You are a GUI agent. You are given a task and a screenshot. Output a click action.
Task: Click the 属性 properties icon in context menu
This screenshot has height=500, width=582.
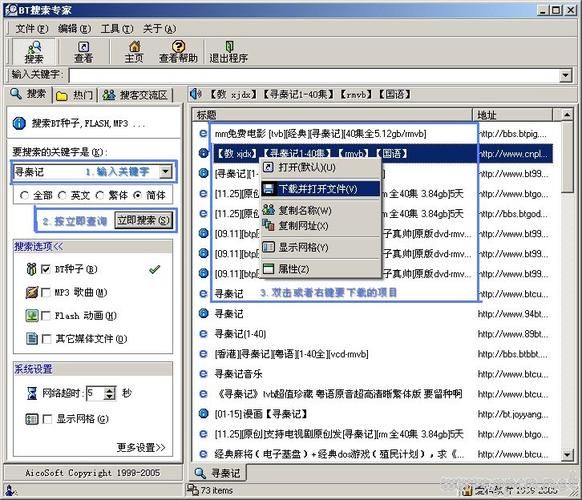(268, 269)
